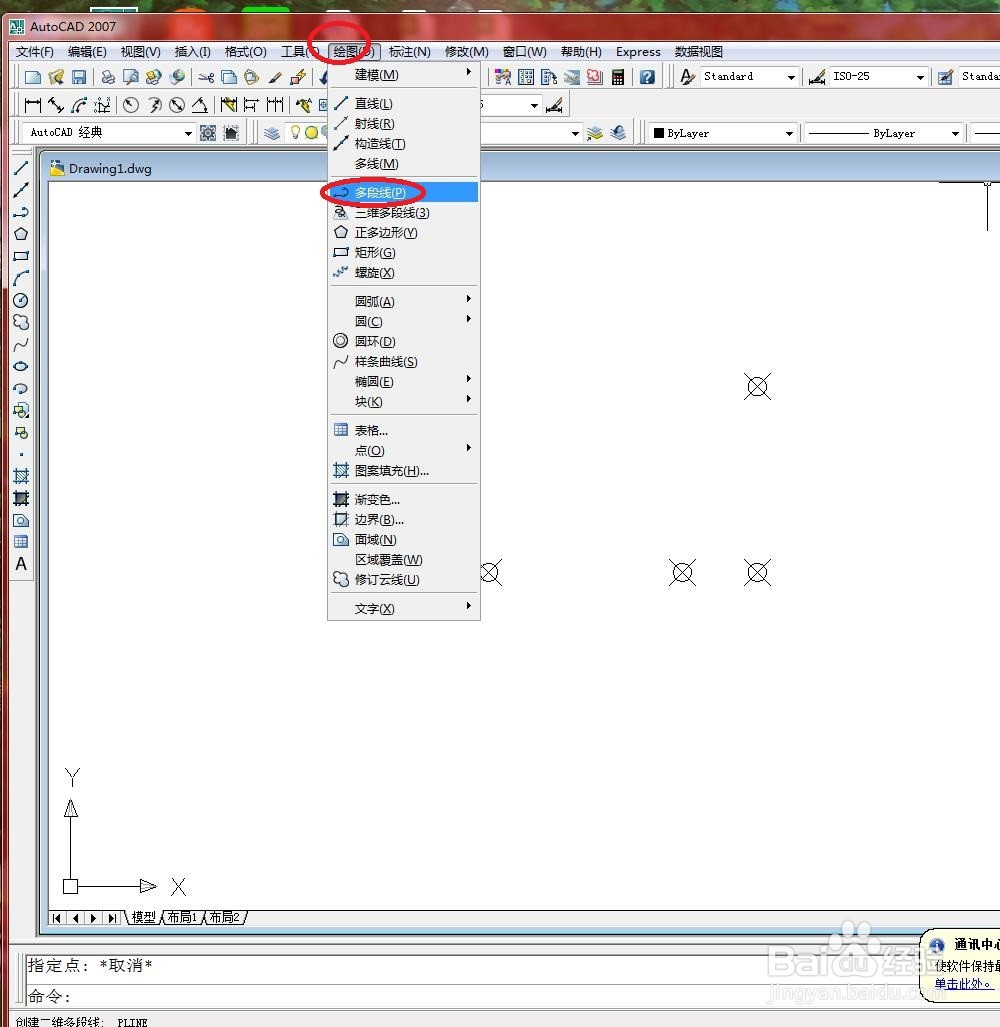The height and width of the screenshot is (1027, 1000).
Task: Toggle the layer freeze sun icon
Action: (x=312, y=133)
